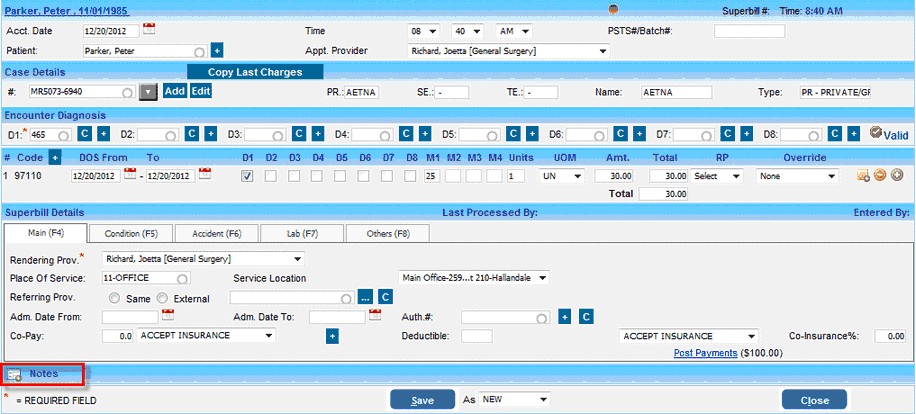Click the Valid diagnosis check icon

pyautogui.click(x=875, y=133)
